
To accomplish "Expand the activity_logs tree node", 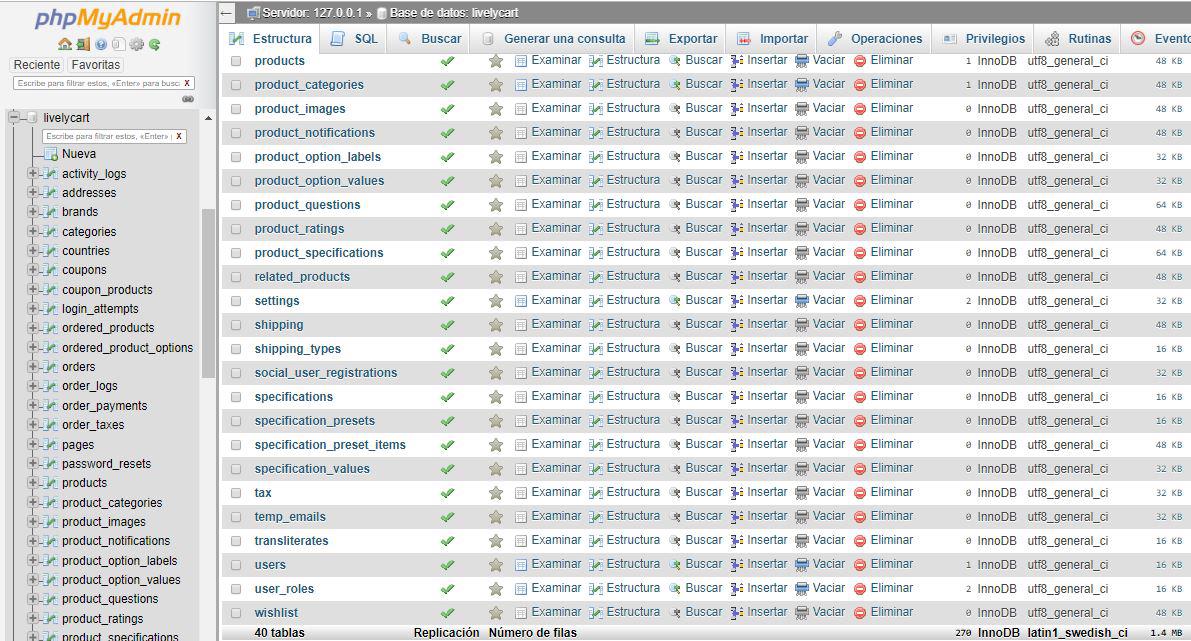I will tap(32, 173).
